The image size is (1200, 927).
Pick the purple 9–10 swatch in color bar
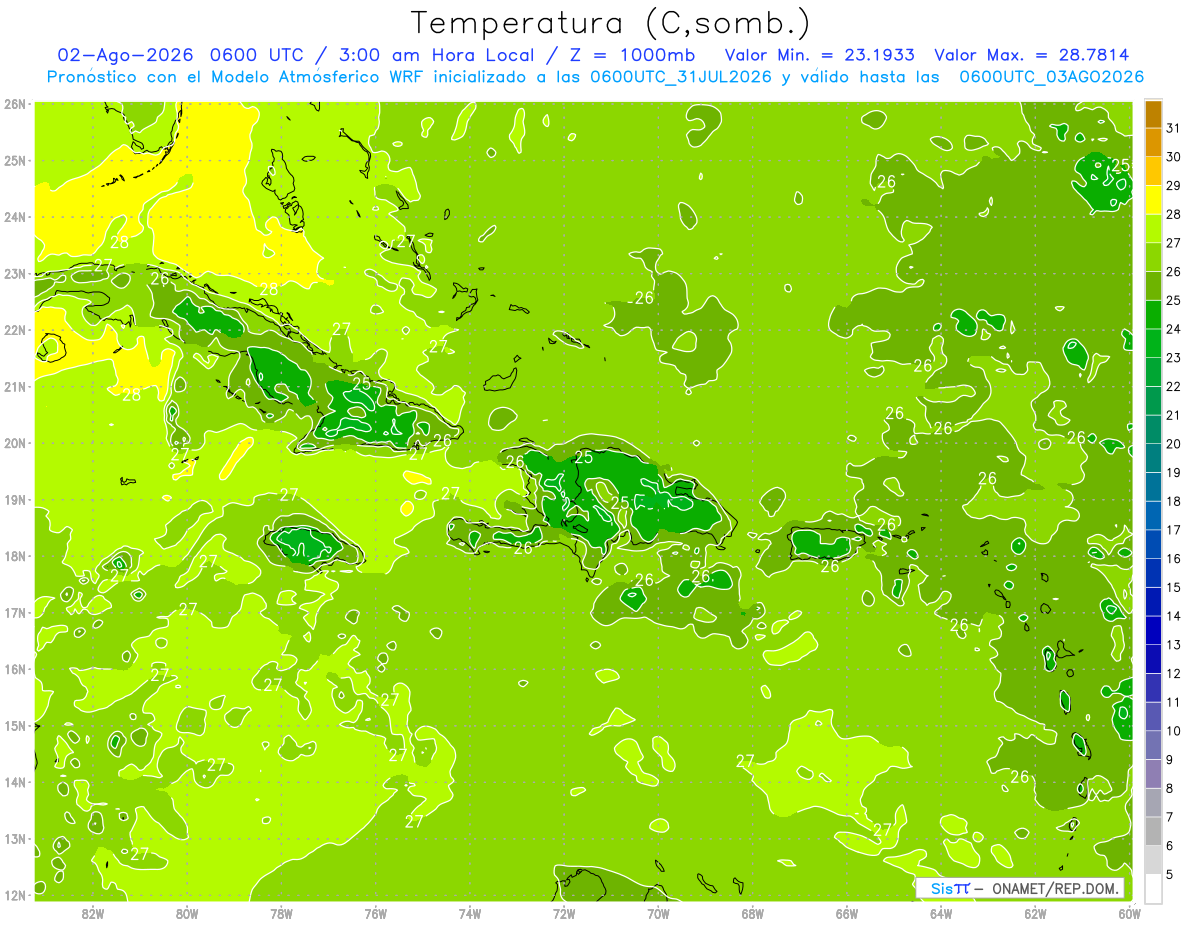click(1153, 746)
